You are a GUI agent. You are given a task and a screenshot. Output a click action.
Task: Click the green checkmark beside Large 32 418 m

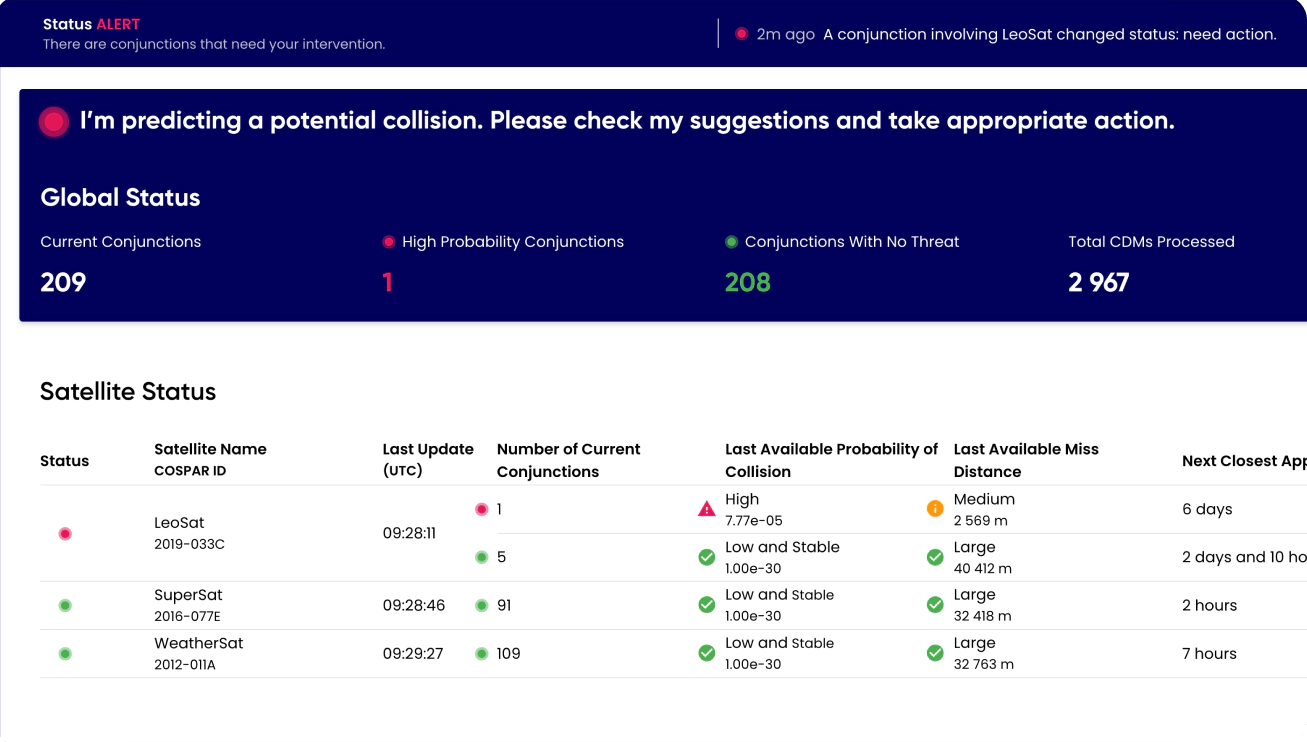tap(935, 605)
